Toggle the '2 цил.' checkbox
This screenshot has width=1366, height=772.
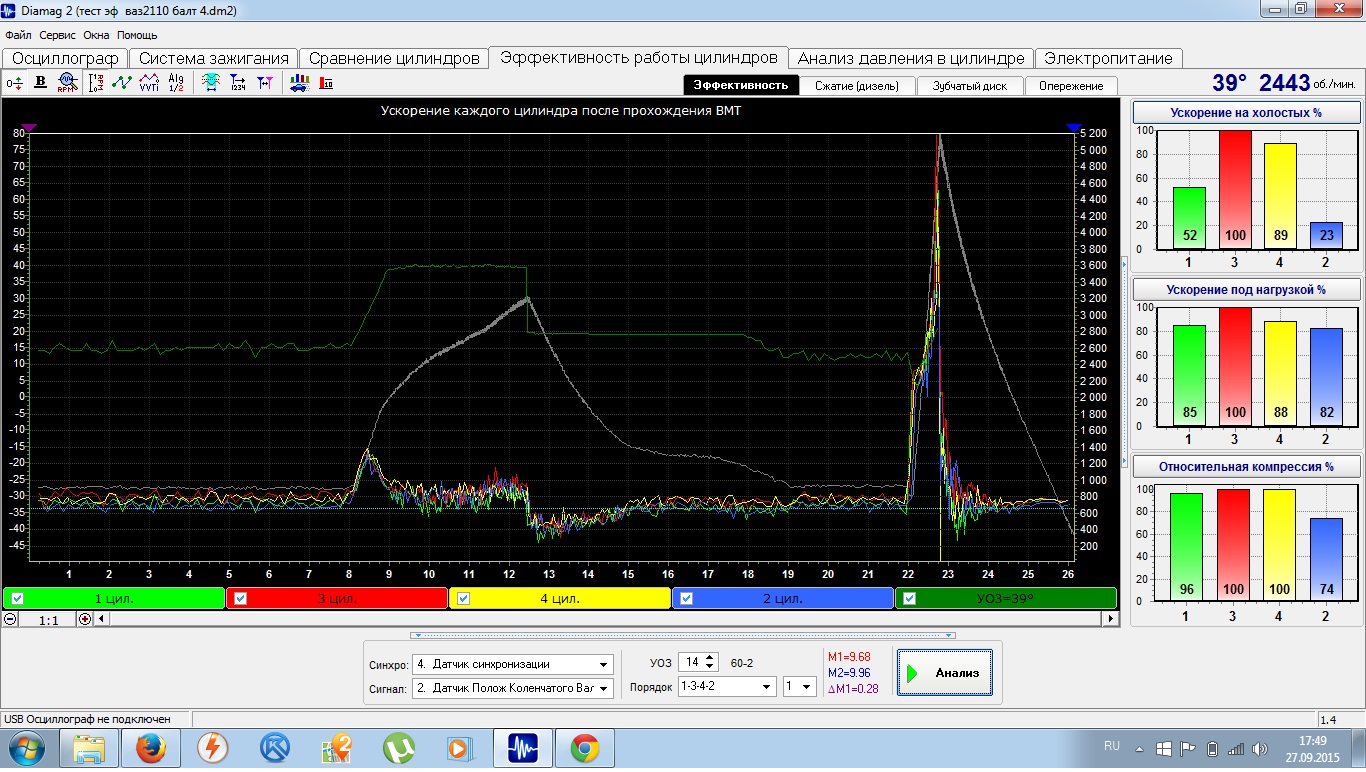(687, 599)
